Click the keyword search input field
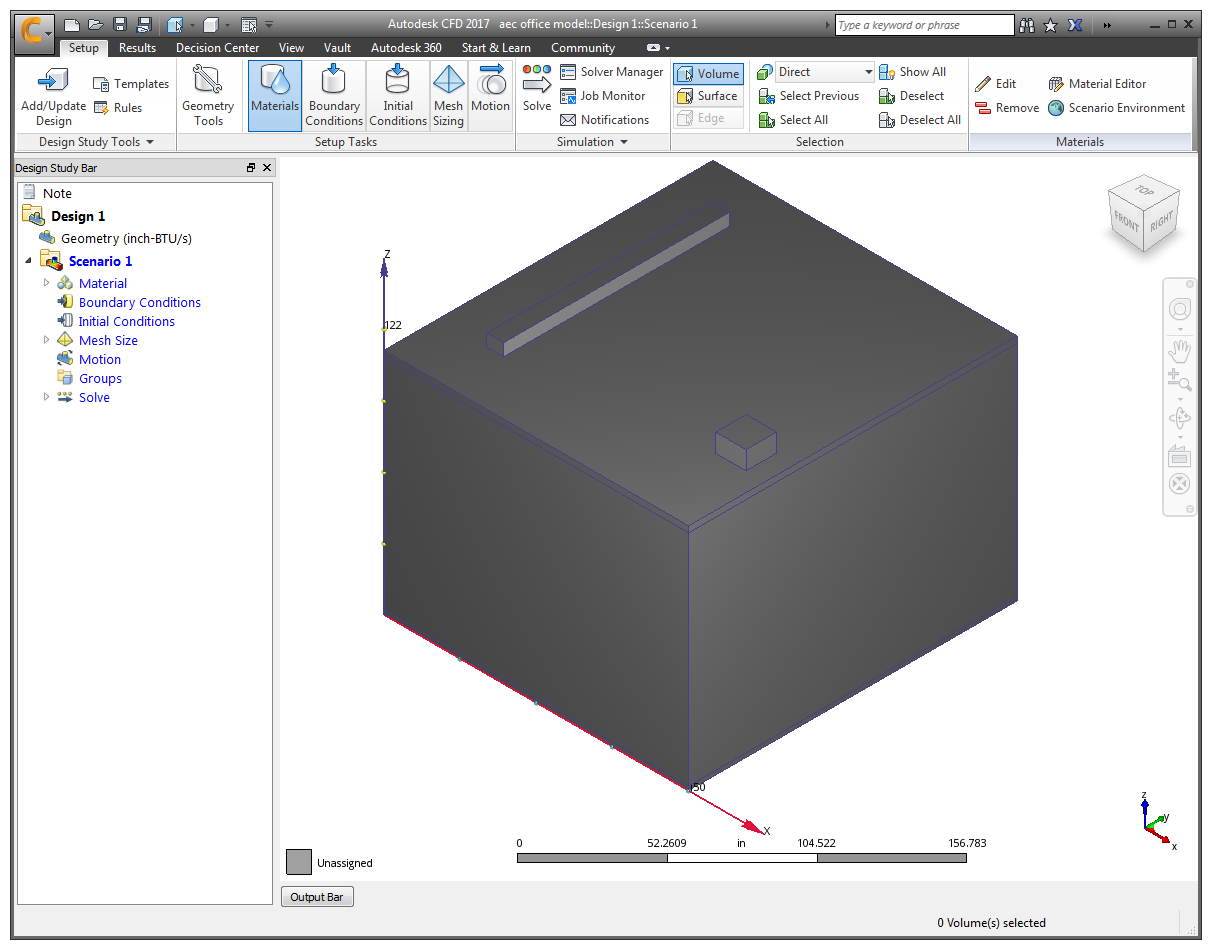This screenshot has height=950, width=1212. click(925, 25)
